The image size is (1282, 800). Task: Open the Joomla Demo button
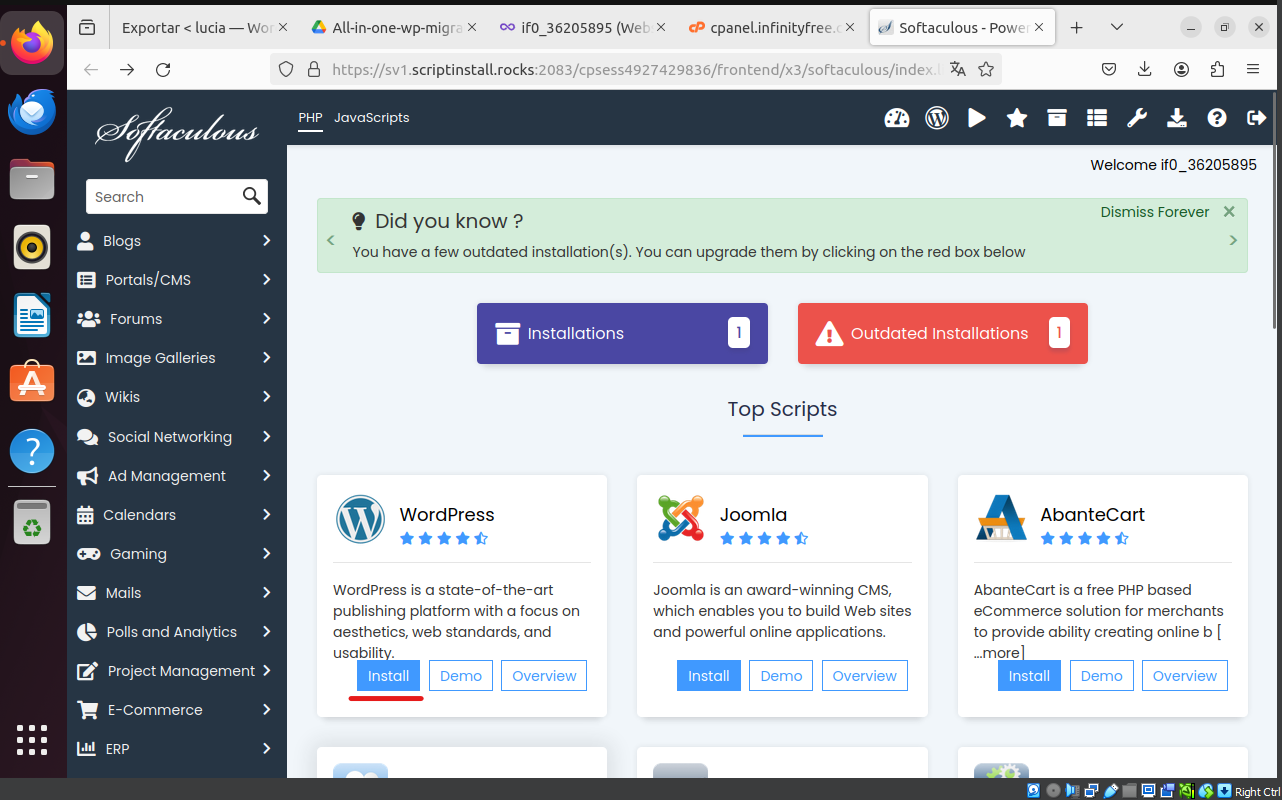[781, 676]
